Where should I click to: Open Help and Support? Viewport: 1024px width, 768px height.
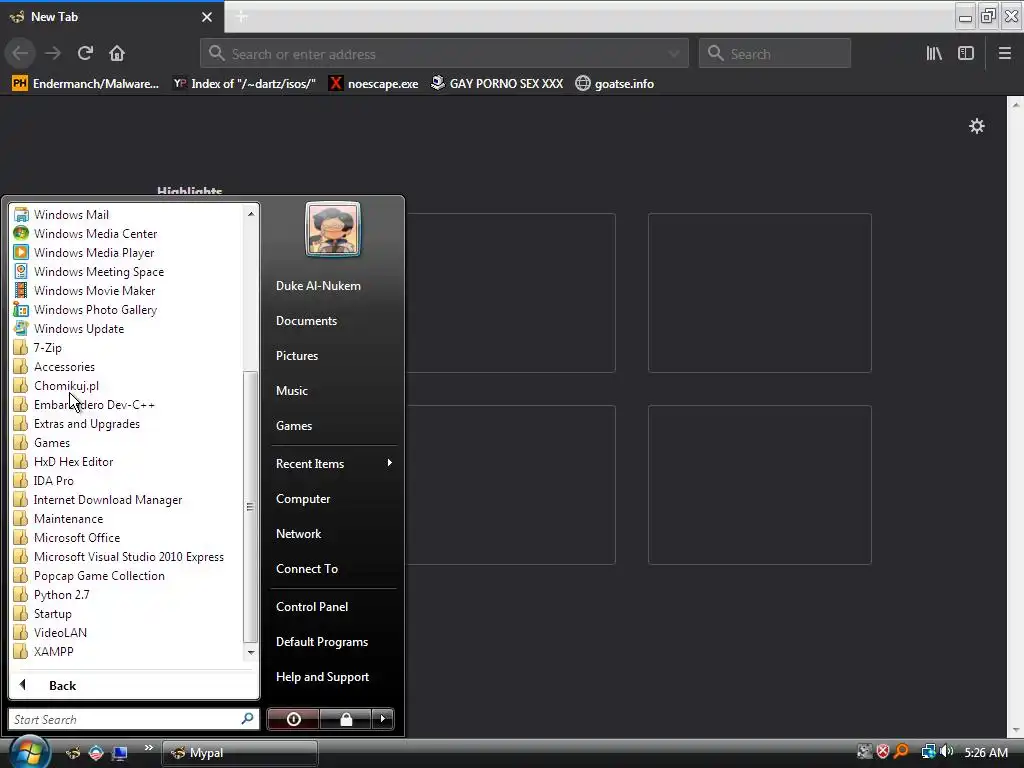coord(322,677)
